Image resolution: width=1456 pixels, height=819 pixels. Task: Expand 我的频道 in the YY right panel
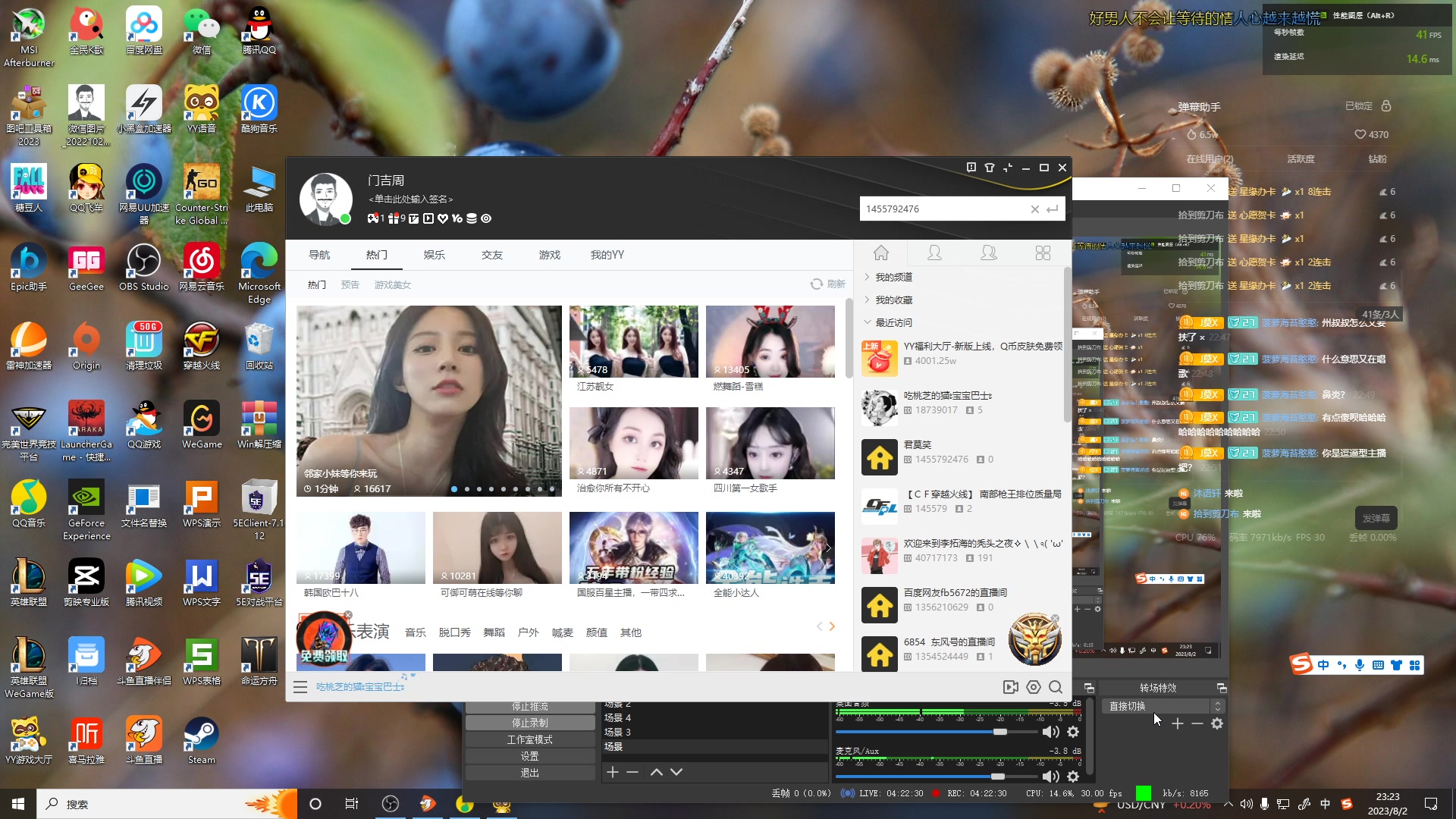pyautogui.click(x=893, y=278)
